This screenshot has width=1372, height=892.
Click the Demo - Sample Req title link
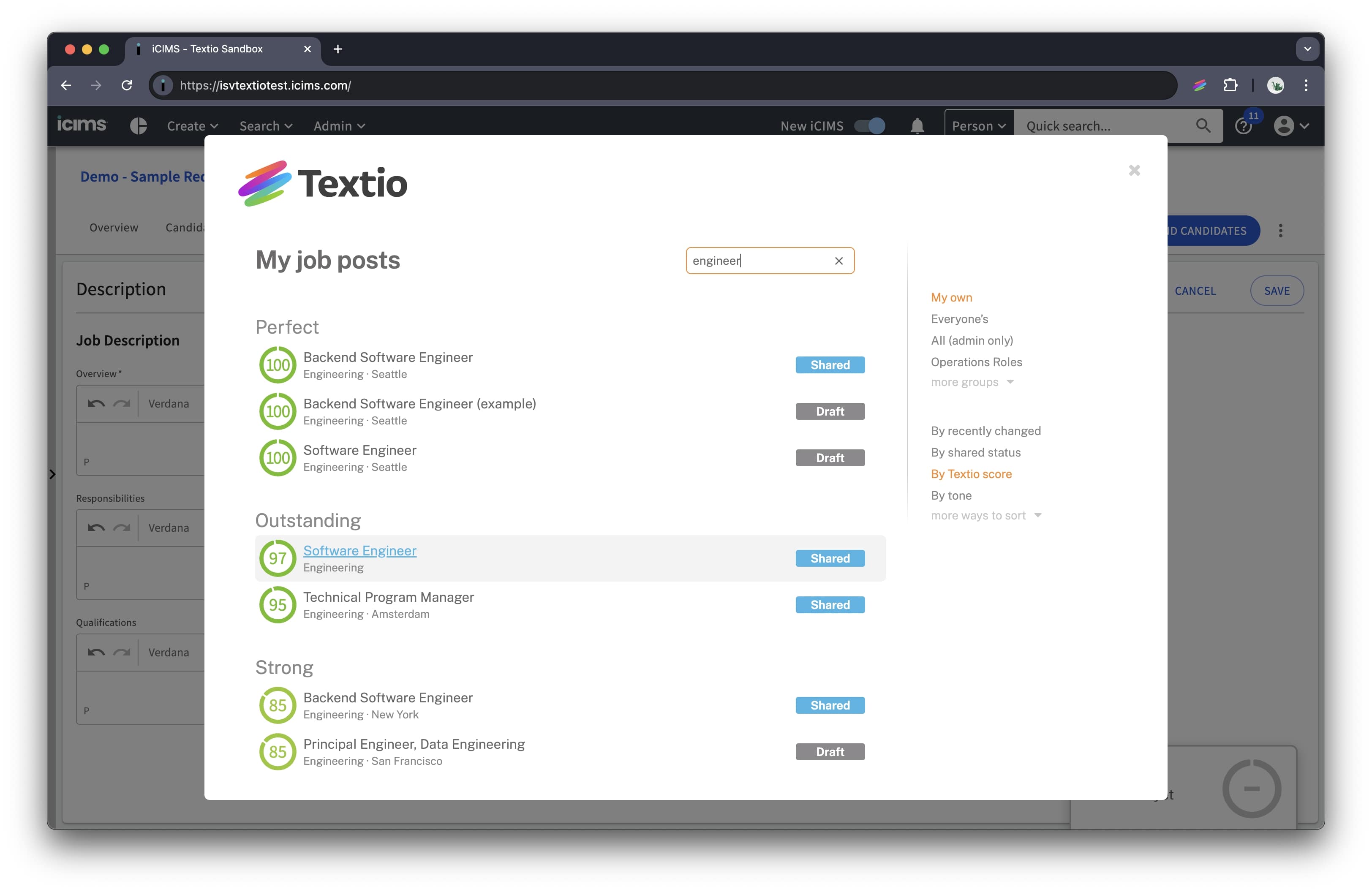(x=142, y=176)
